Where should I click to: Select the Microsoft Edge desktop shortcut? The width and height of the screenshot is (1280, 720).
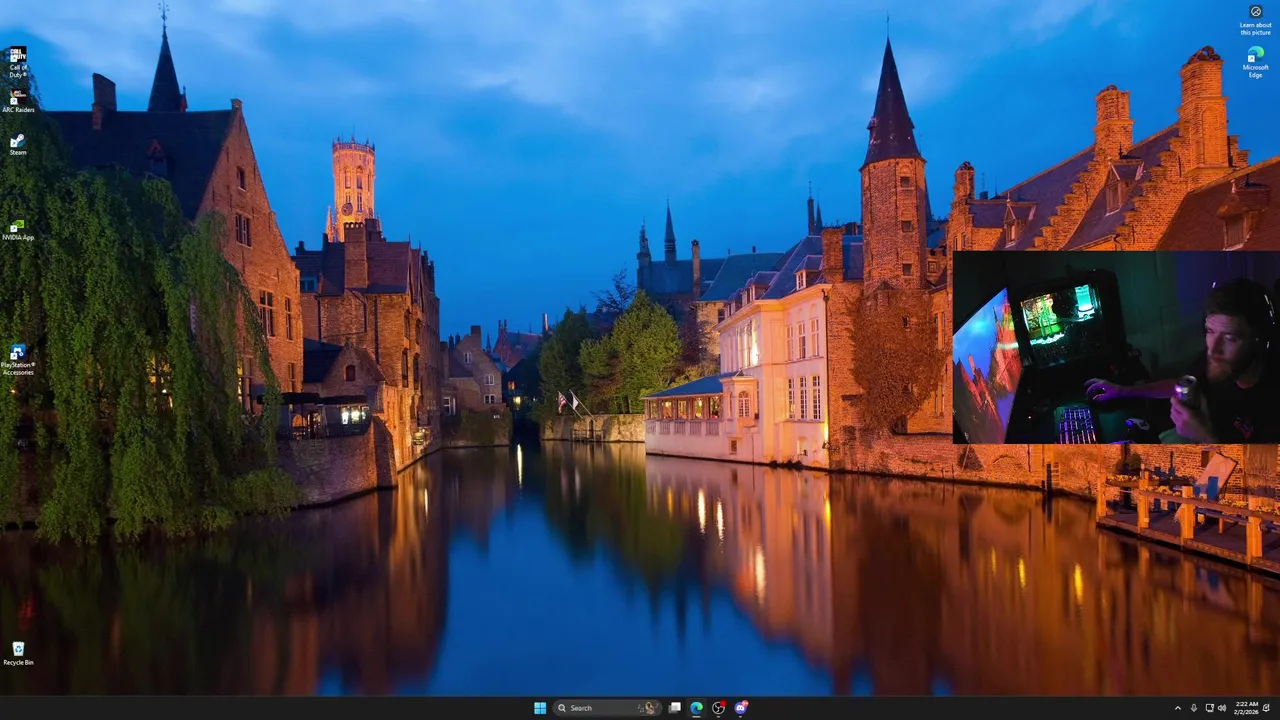(1256, 62)
